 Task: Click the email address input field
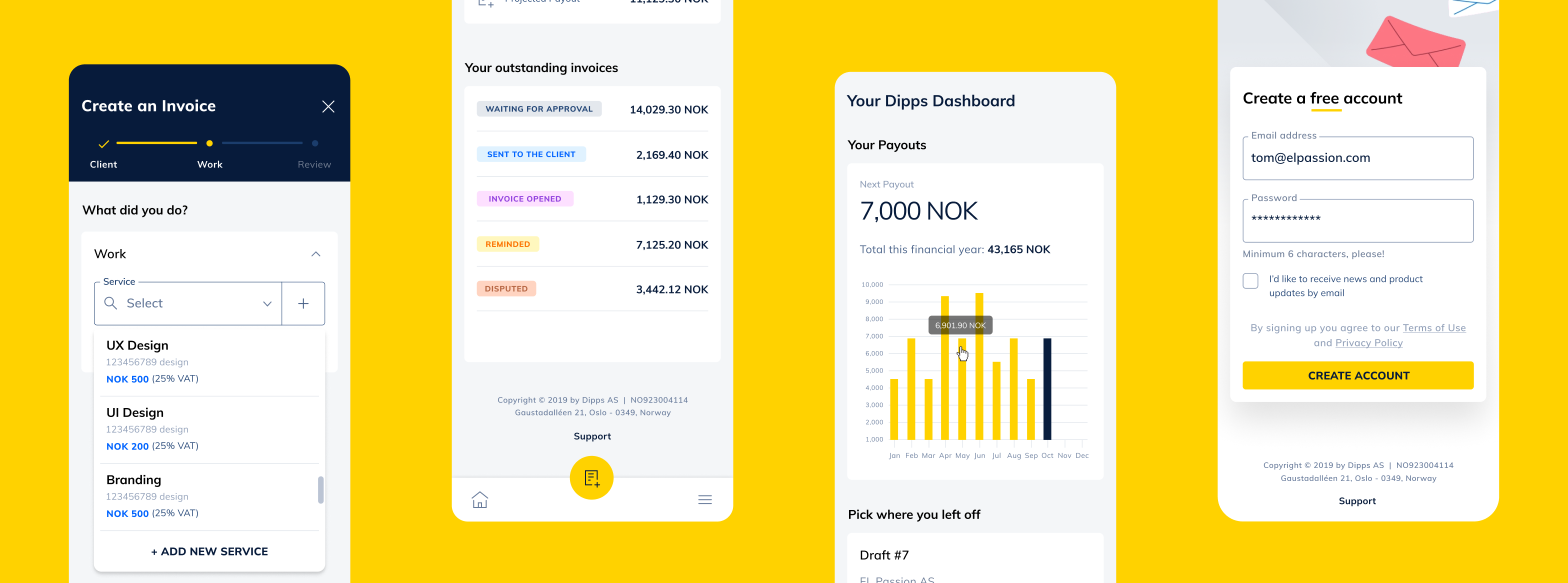click(x=1358, y=157)
